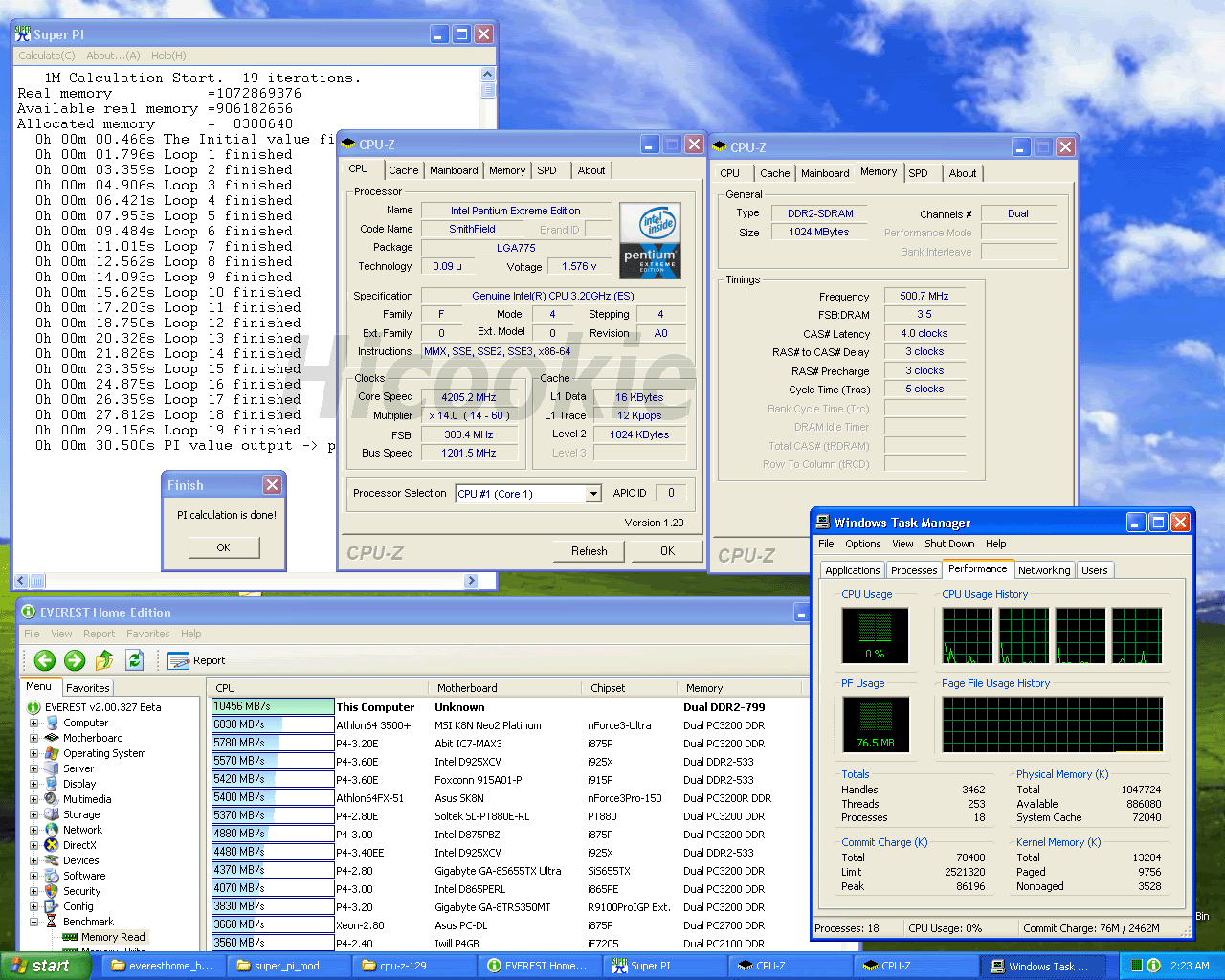Select the Security shield icon in tree
1225x980 pixels.
(x=52, y=891)
